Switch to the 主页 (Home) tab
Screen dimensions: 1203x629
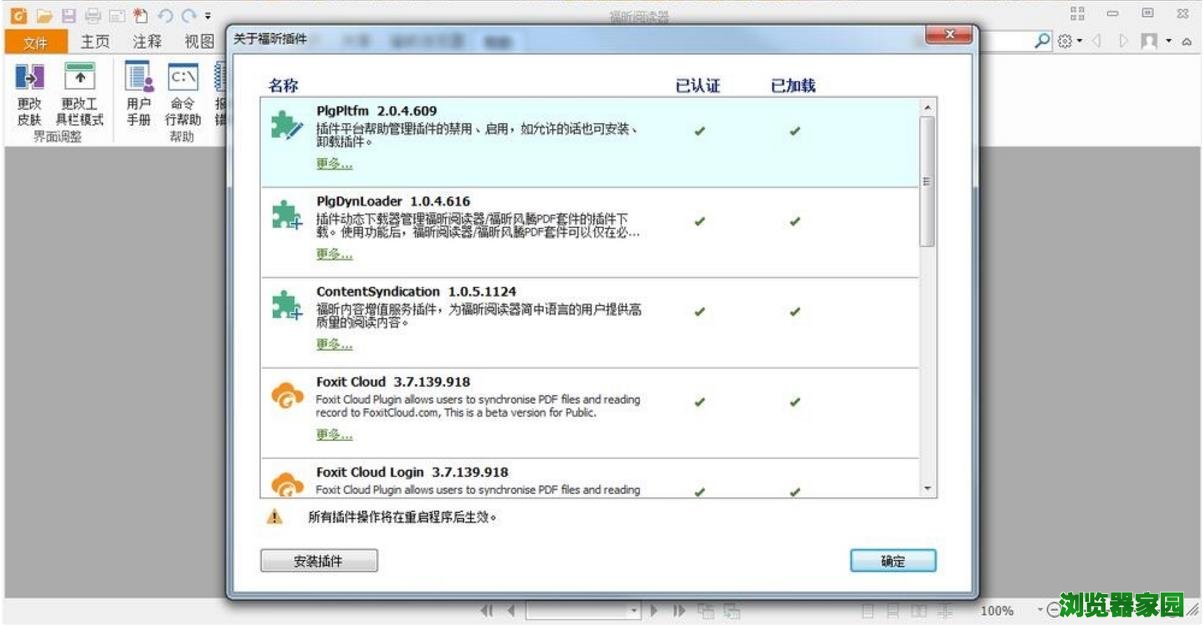(95, 42)
